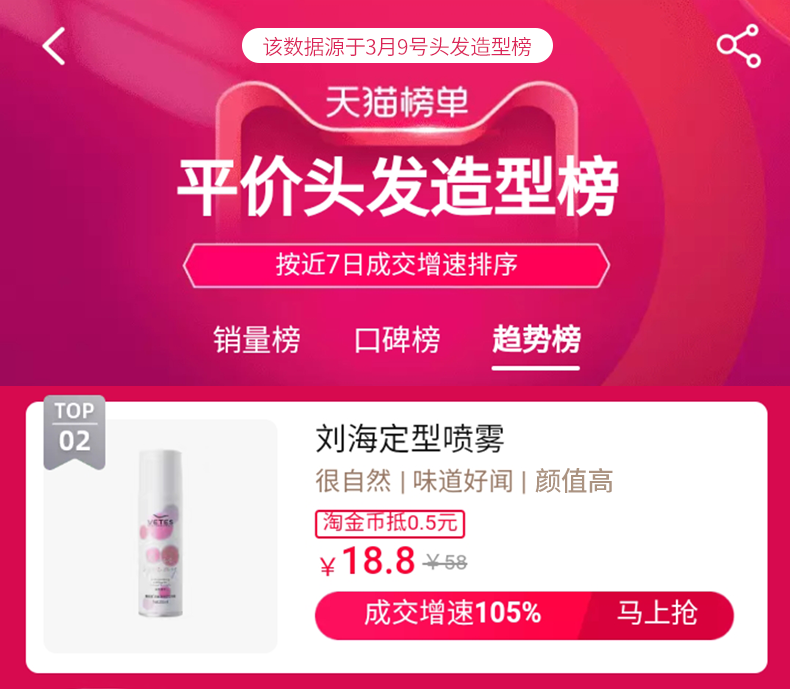Tap the 按近7日成交增速排序 banner
This screenshot has height=689, width=790.
pyautogui.click(x=397, y=265)
